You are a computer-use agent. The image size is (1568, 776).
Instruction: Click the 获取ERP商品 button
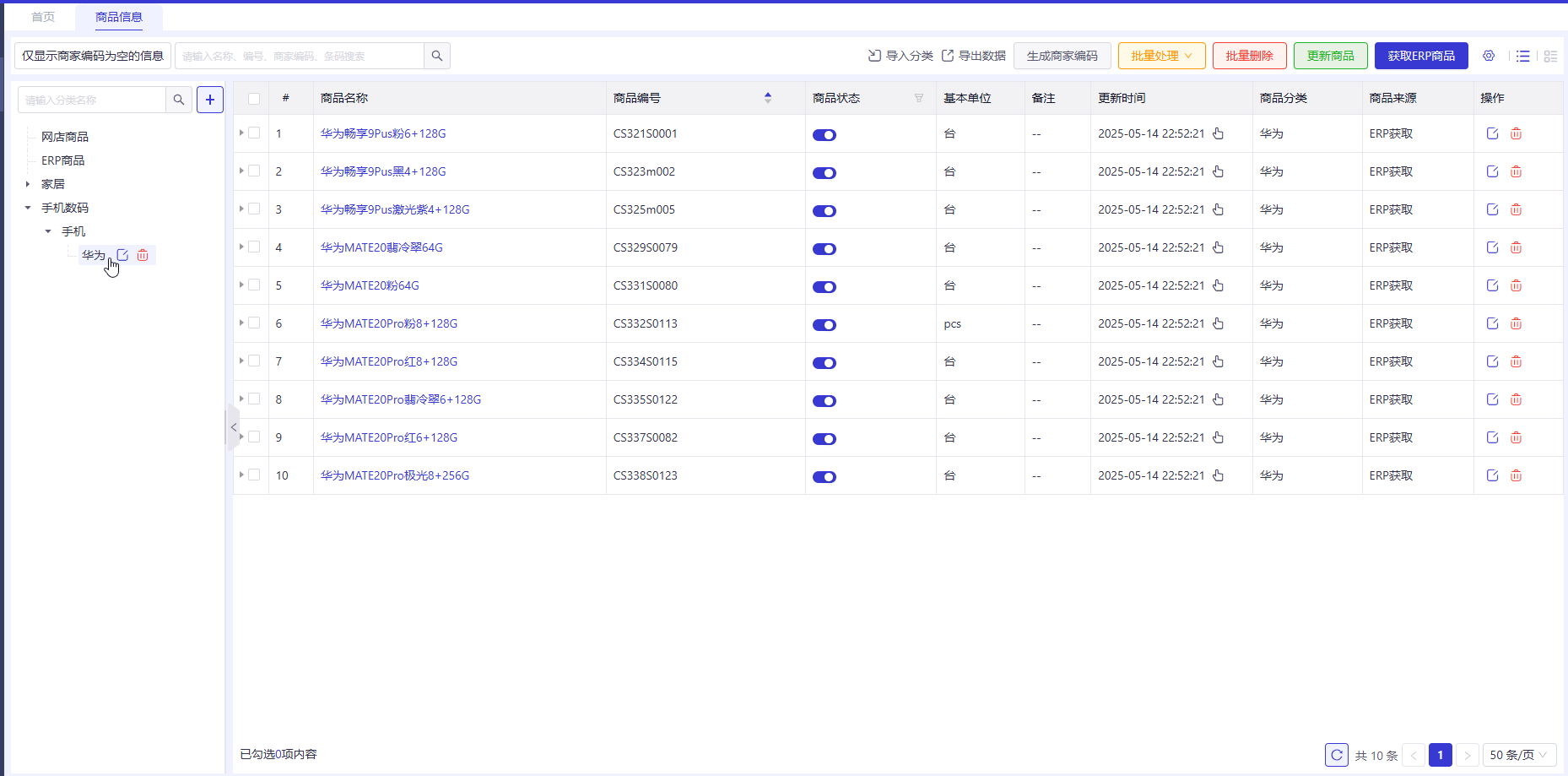click(1421, 56)
